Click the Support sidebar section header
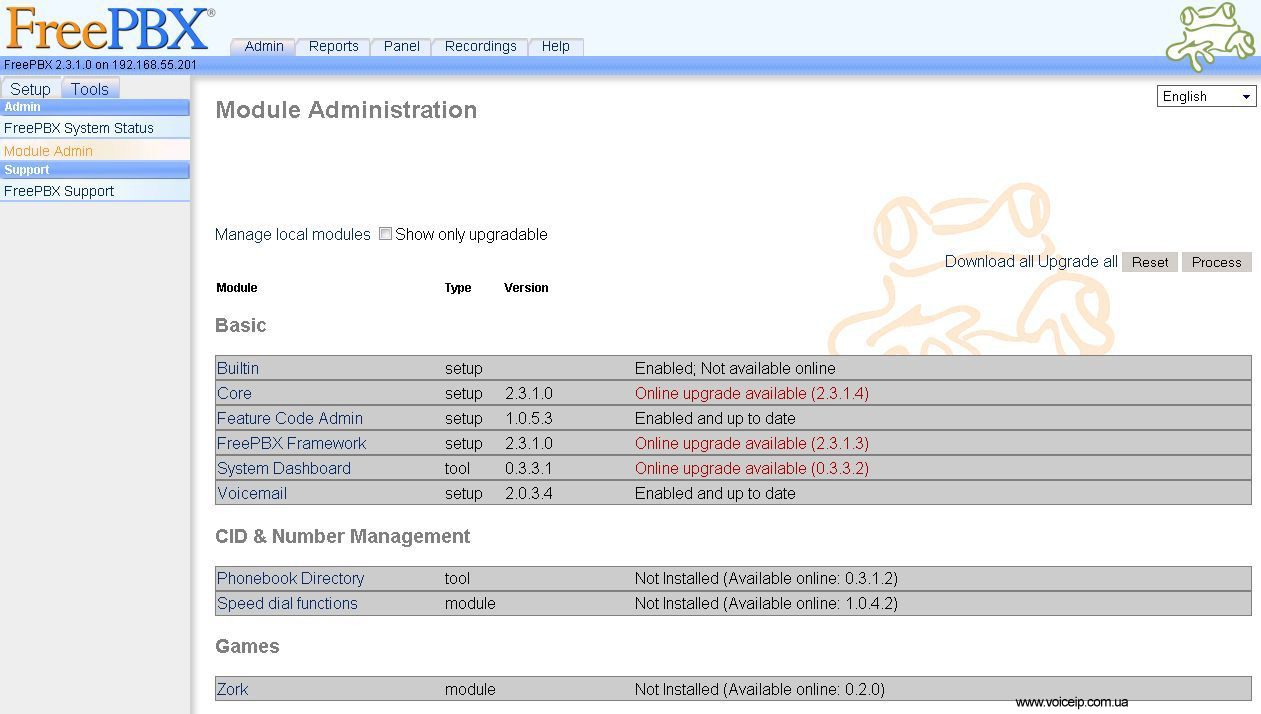This screenshot has width=1261, height=714. [95, 170]
